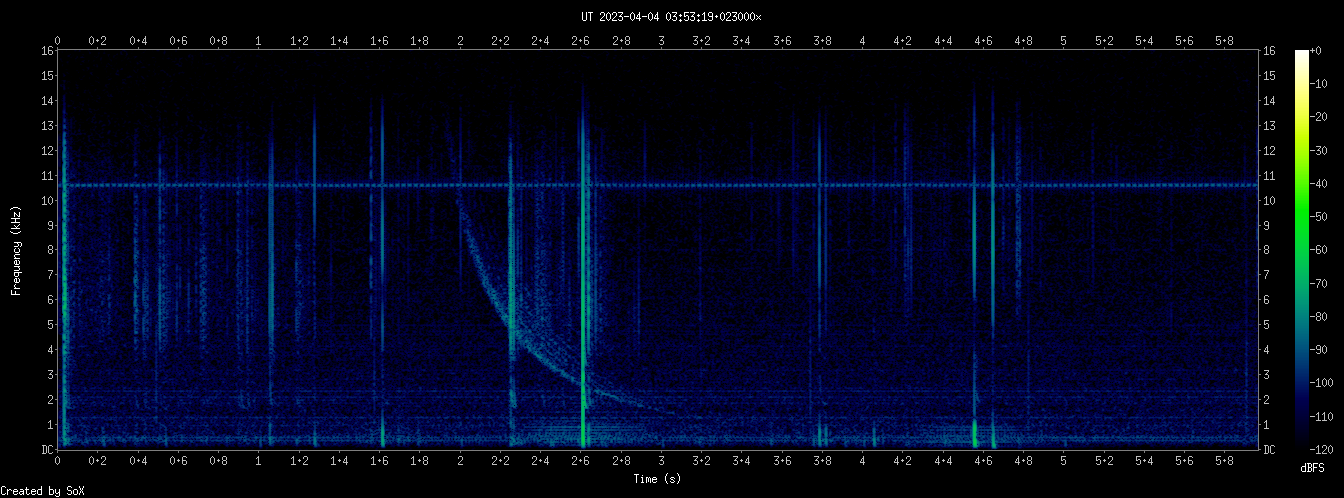Click '11' on the left frequency axis
1344x498 pixels.
(x=46, y=175)
